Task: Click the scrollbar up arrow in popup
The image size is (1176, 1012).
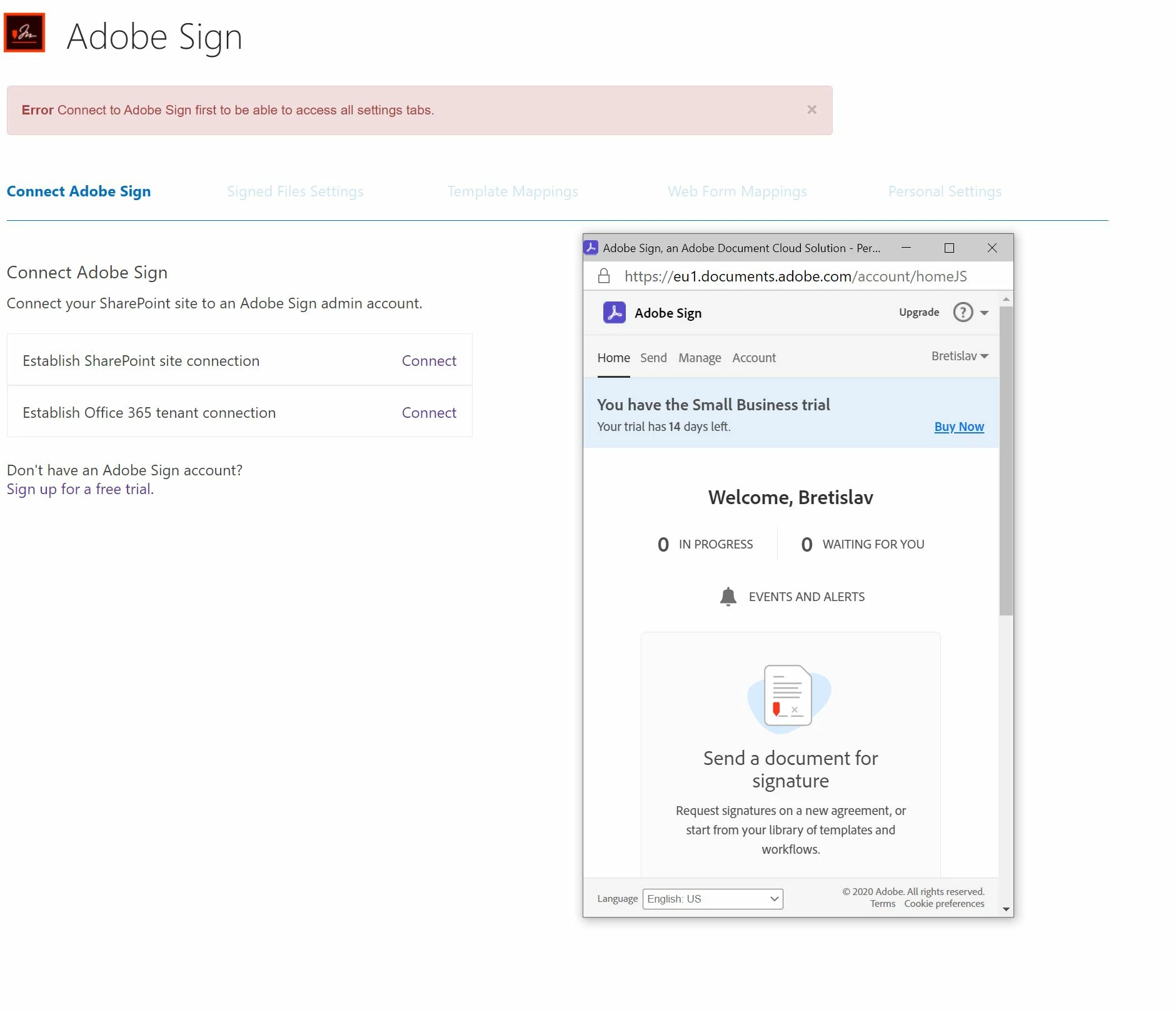Action: (x=1006, y=300)
